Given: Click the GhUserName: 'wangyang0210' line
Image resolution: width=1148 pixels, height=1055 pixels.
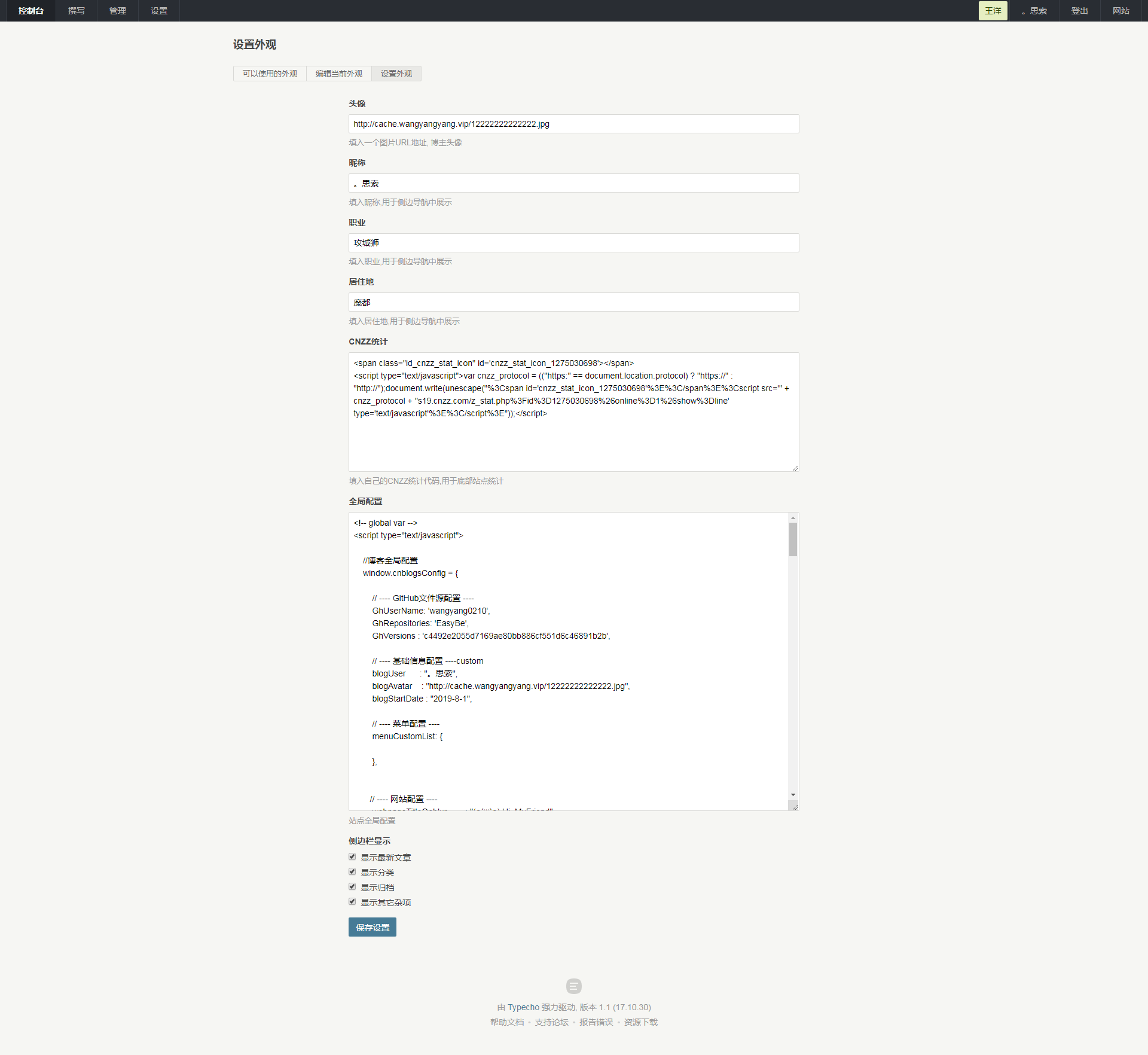Looking at the screenshot, I should [x=430, y=611].
